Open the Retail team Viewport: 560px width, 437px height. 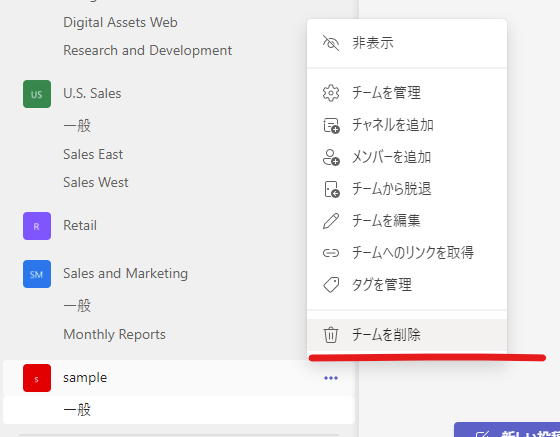[x=80, y=226]
